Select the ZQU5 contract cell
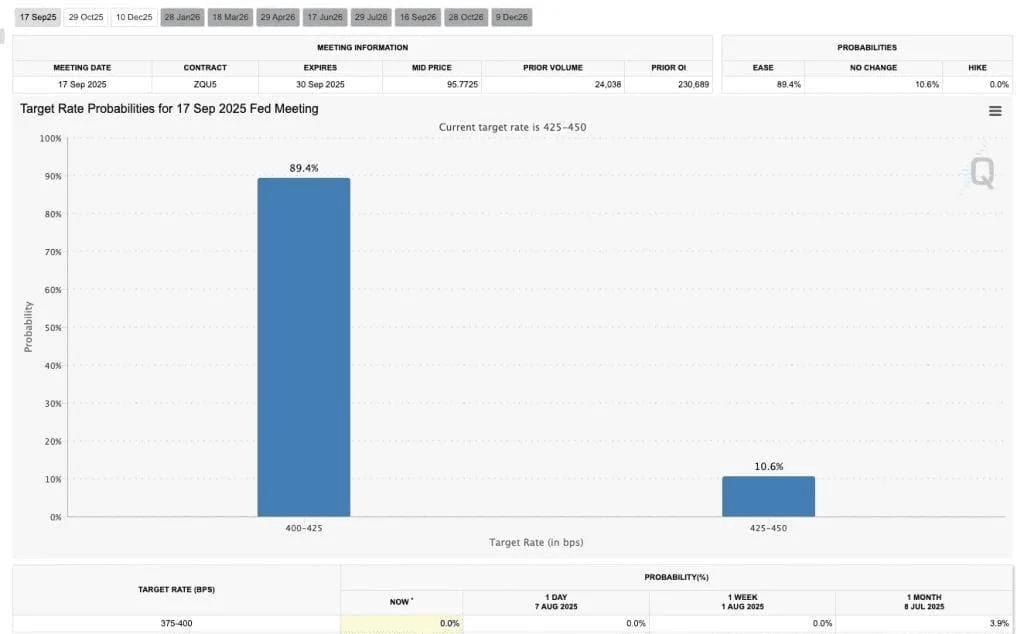 205,84
